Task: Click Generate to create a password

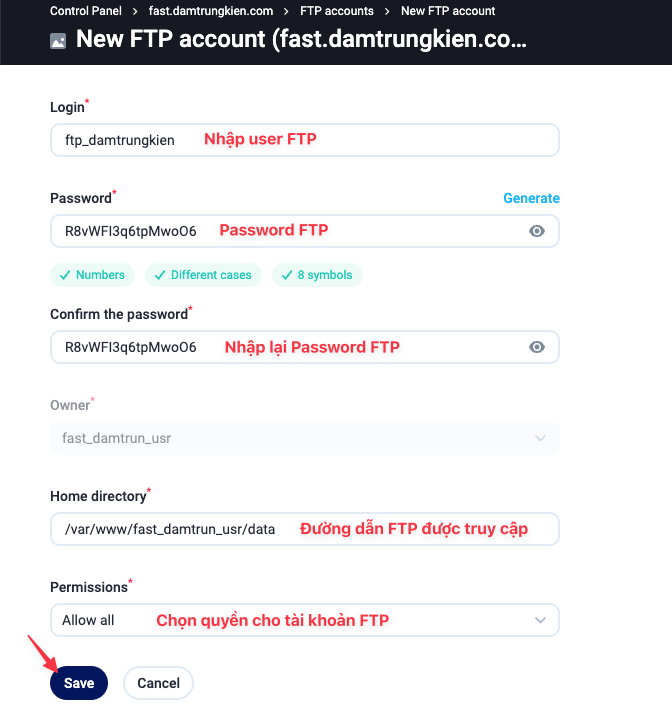Action: click(x=531, y=198)
